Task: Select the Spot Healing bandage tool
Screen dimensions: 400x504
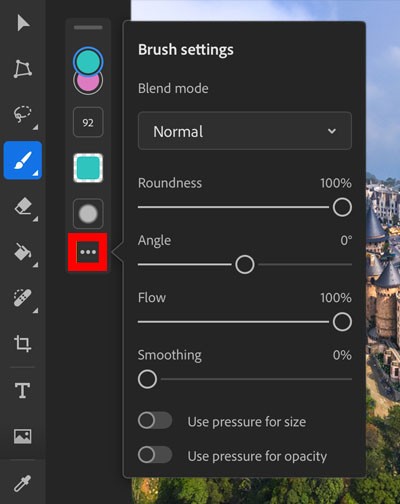Action: click(x=23, y=298)
